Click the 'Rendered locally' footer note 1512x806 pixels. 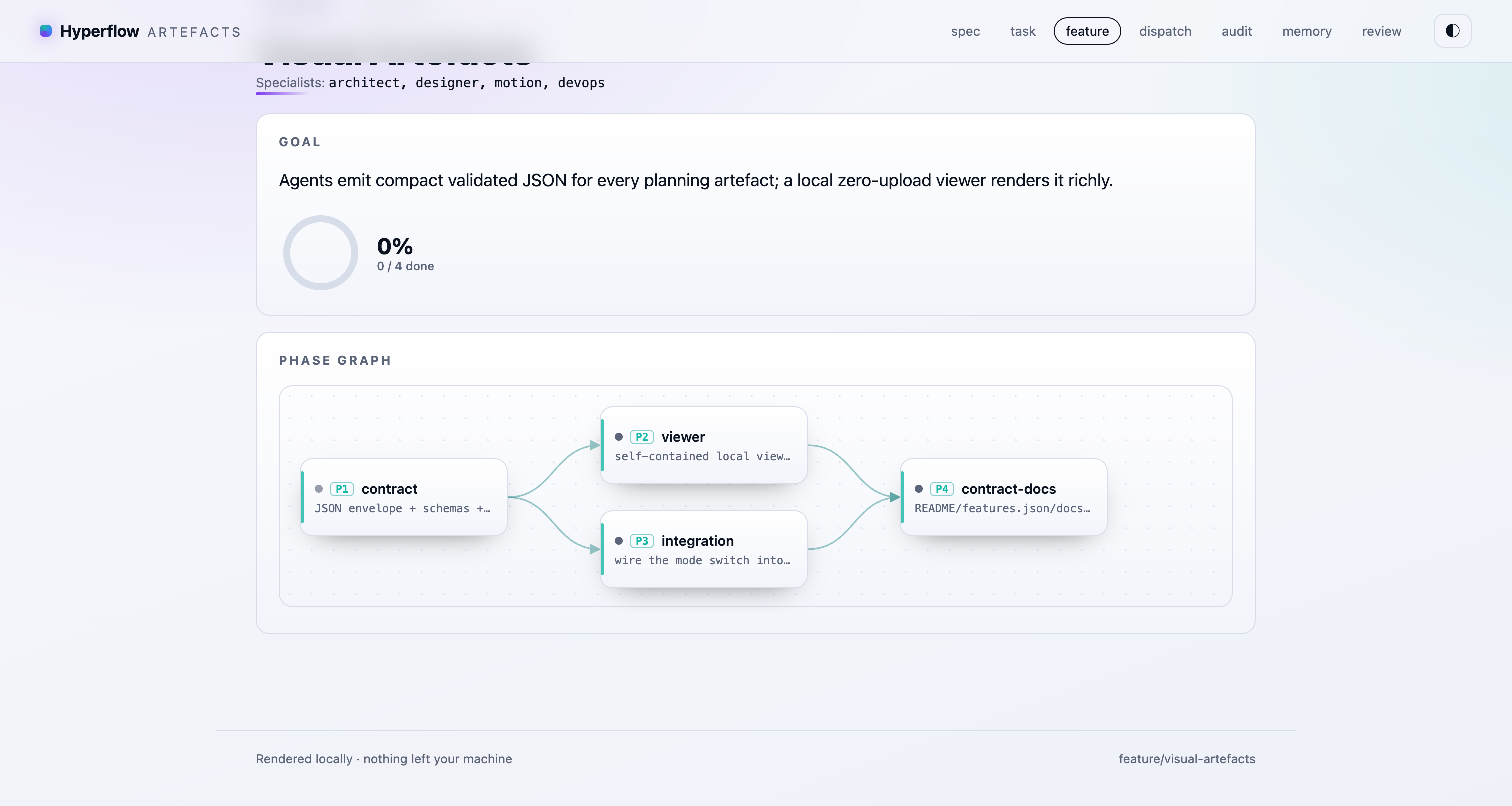click(x=384, y=759)
